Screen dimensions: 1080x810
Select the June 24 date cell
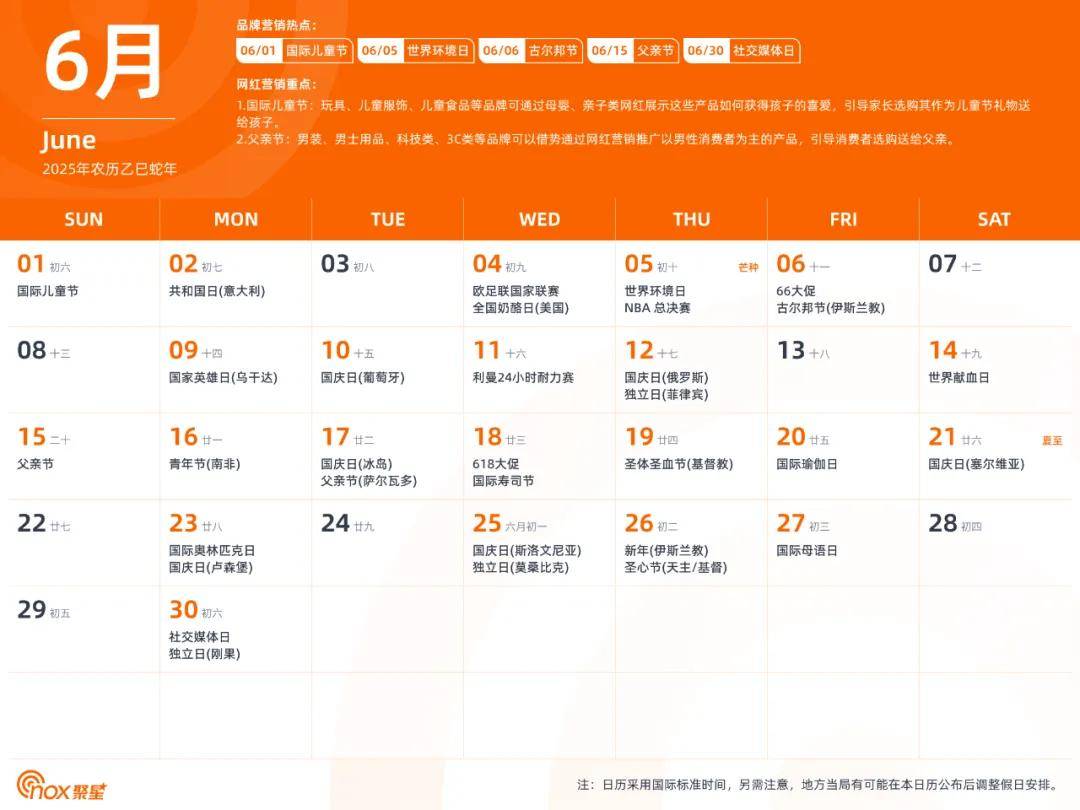pyautogui.click(x=387, y=541)
